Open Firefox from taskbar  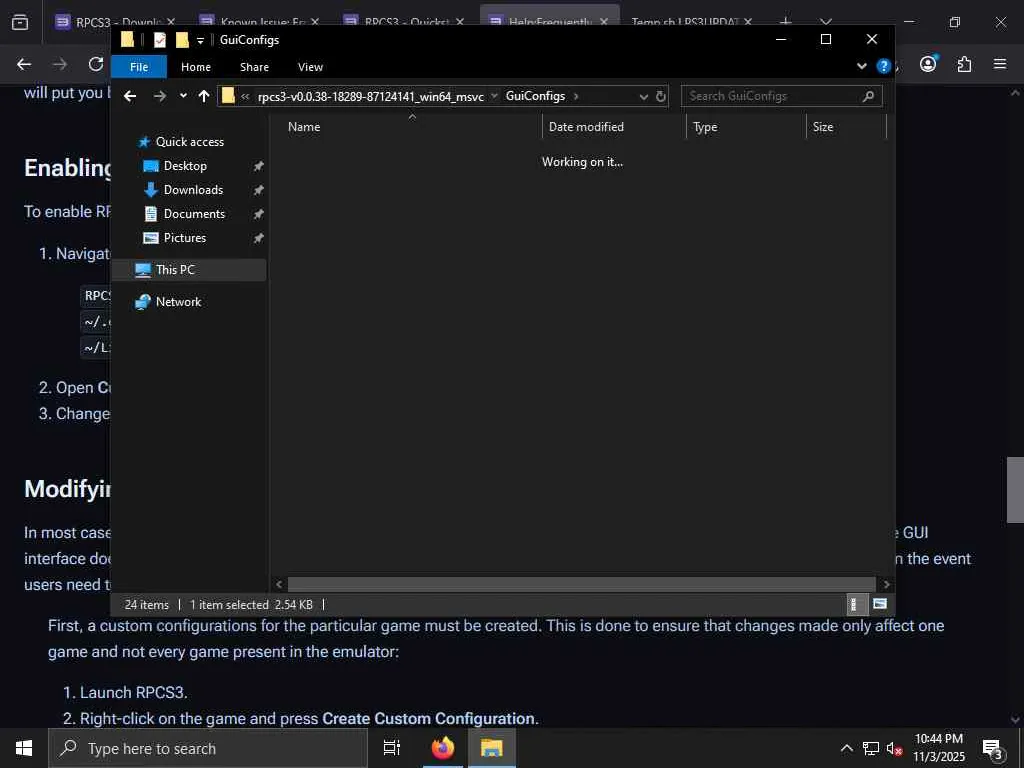coord(443,748)
